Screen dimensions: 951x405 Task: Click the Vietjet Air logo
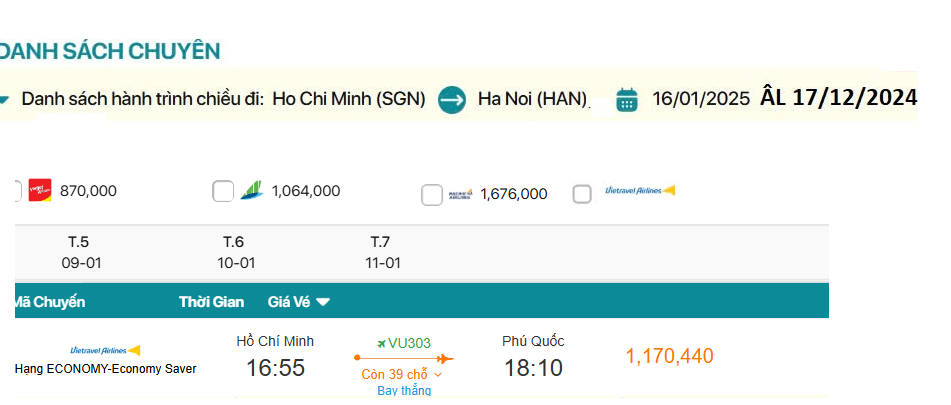[x=40, y=190]
